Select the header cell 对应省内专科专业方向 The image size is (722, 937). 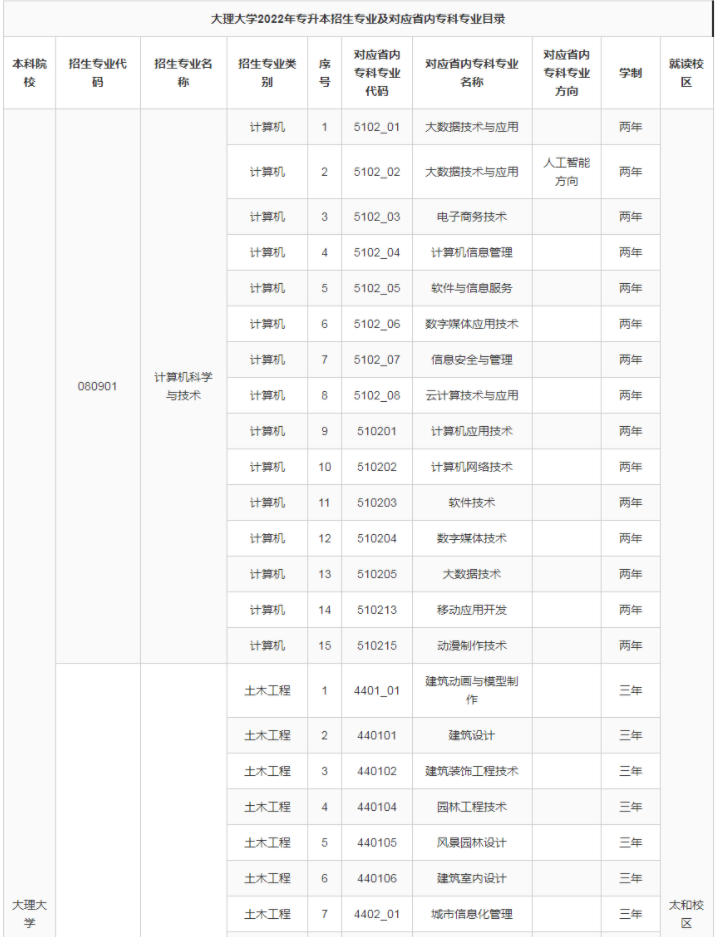coord(567,73)
